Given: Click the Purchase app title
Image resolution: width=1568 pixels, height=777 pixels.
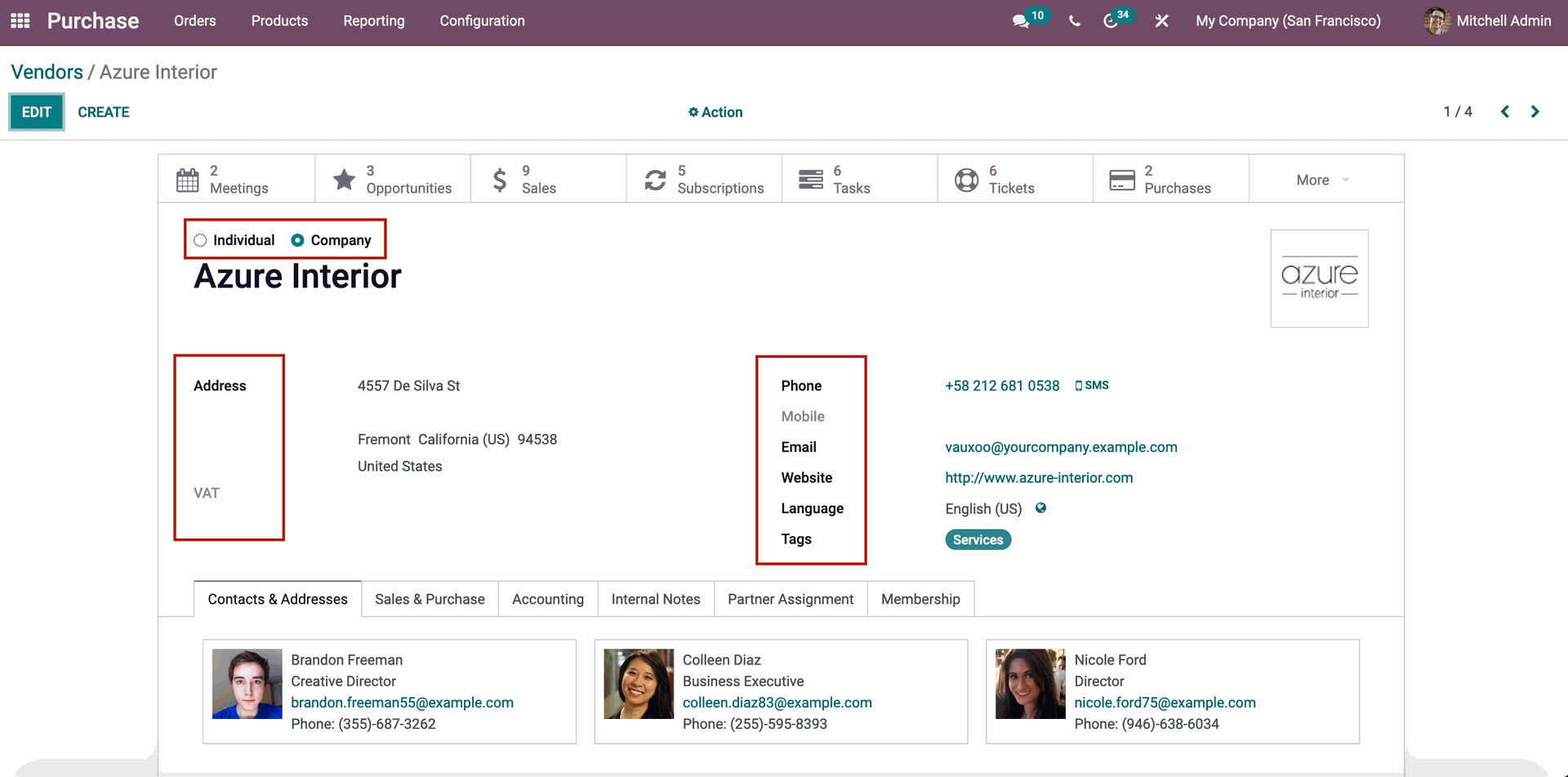Looking at the screenshot, I should click(93, 21).
